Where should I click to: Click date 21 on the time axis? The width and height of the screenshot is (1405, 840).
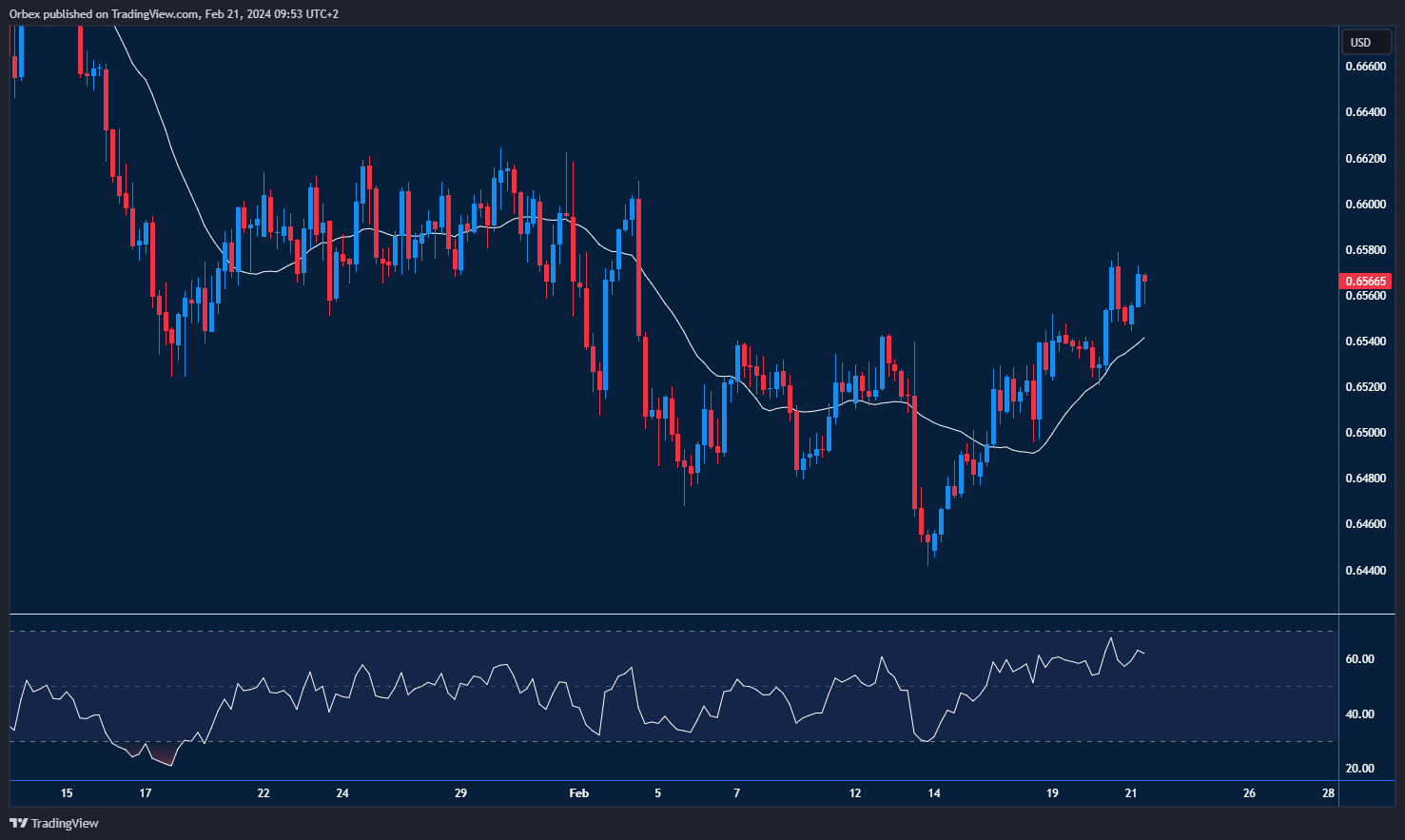[1131, 793]
